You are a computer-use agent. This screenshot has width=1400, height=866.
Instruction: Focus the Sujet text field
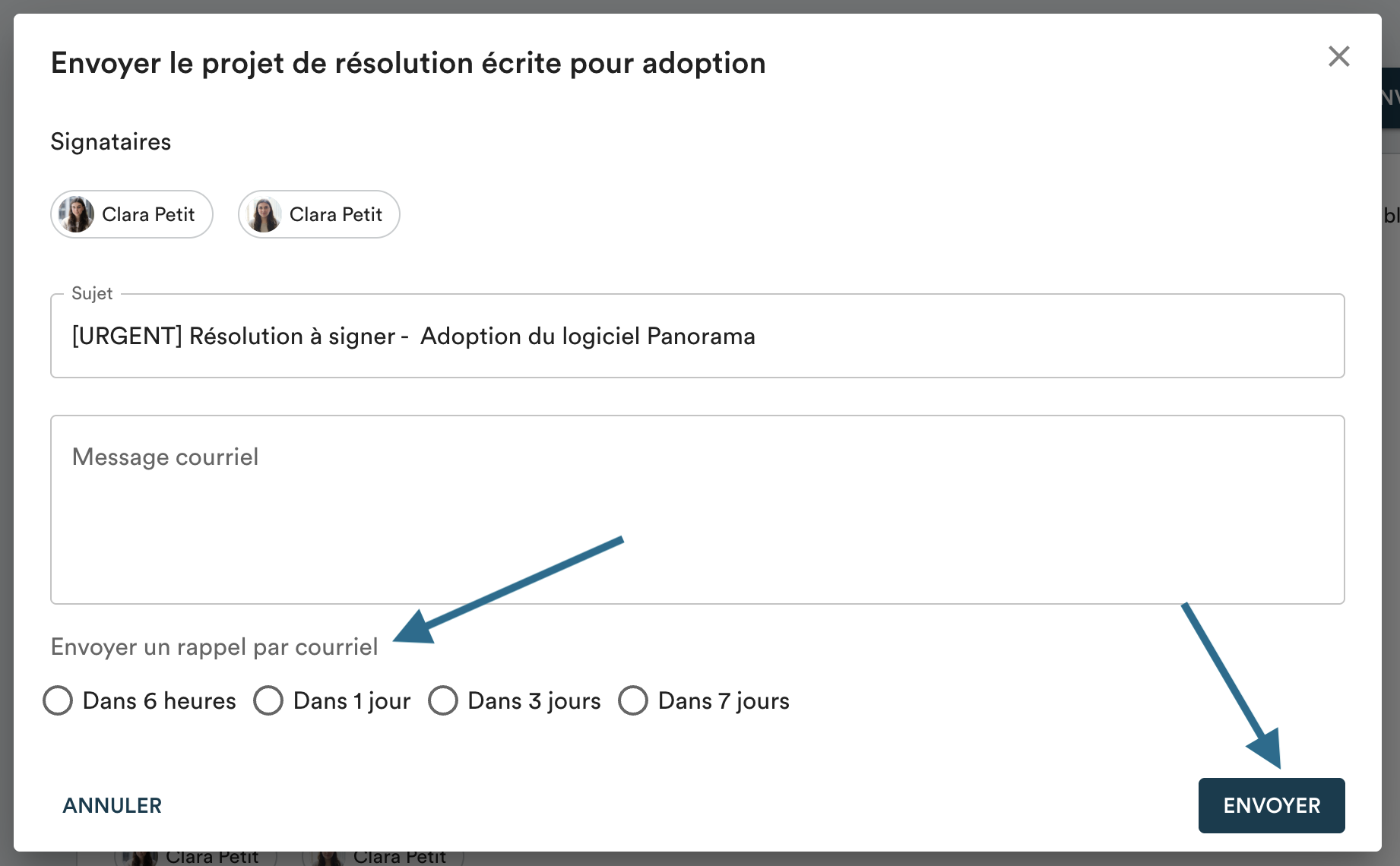click(x=988, y=336)
